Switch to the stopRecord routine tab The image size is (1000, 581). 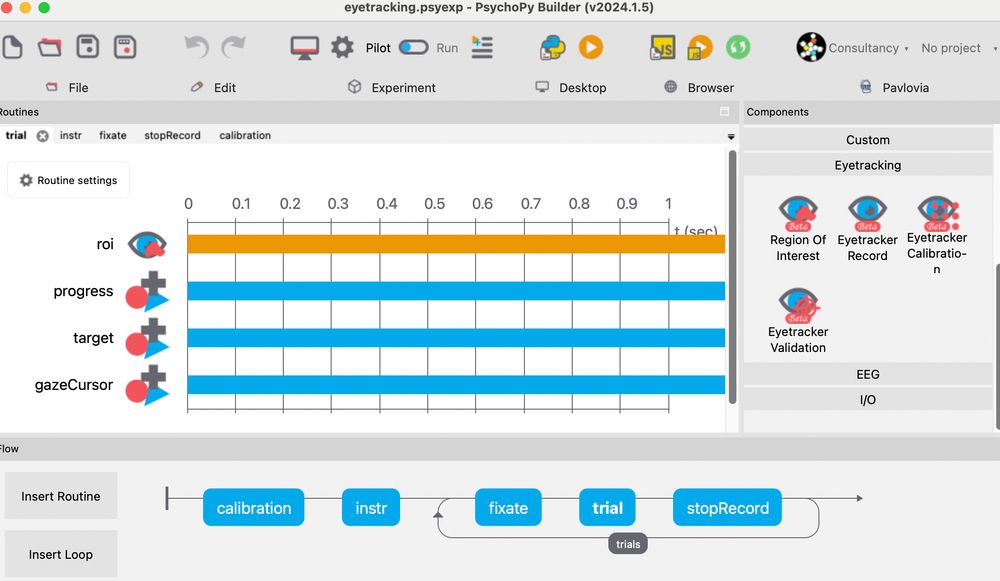pyautogui.click(x=172, y=135)
